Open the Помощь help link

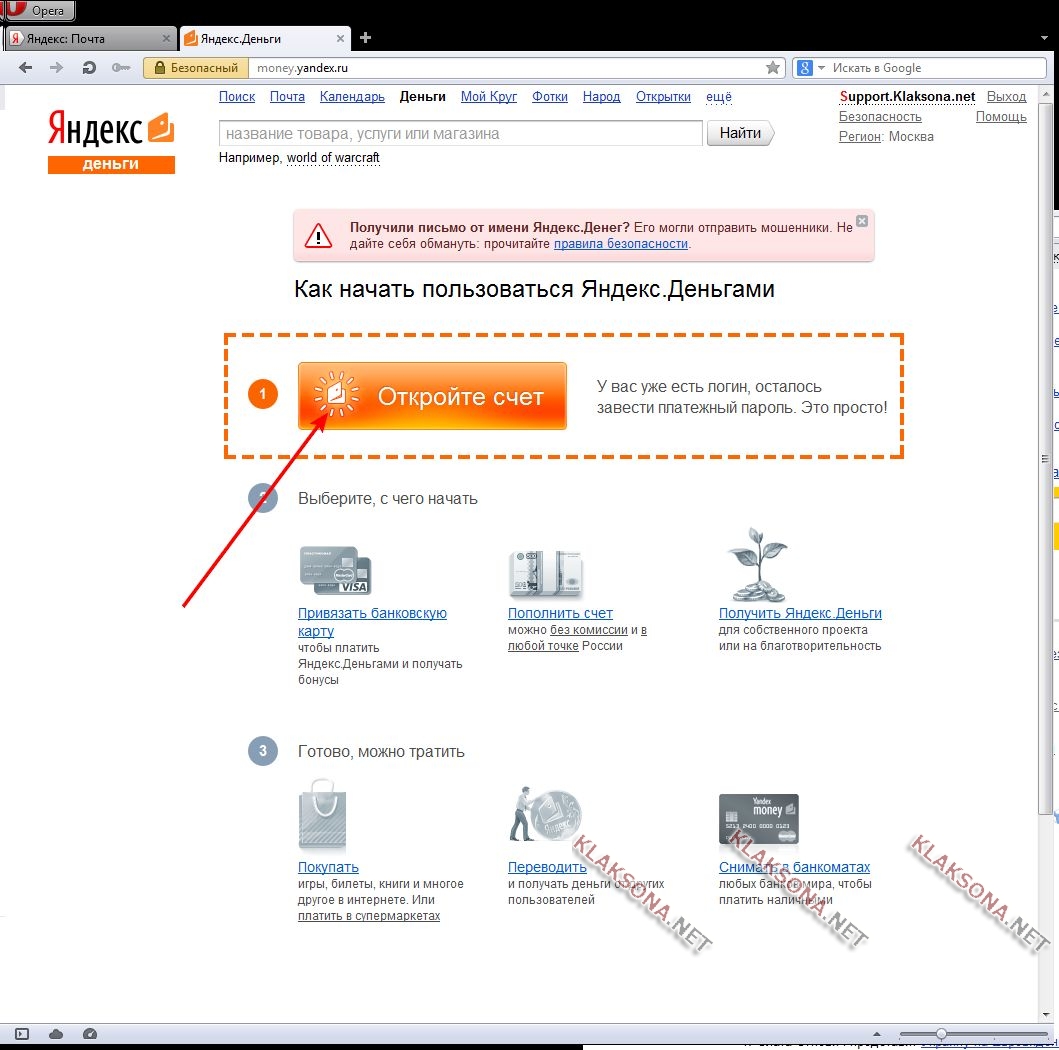pyautogui.click(x=1001, y=117)
